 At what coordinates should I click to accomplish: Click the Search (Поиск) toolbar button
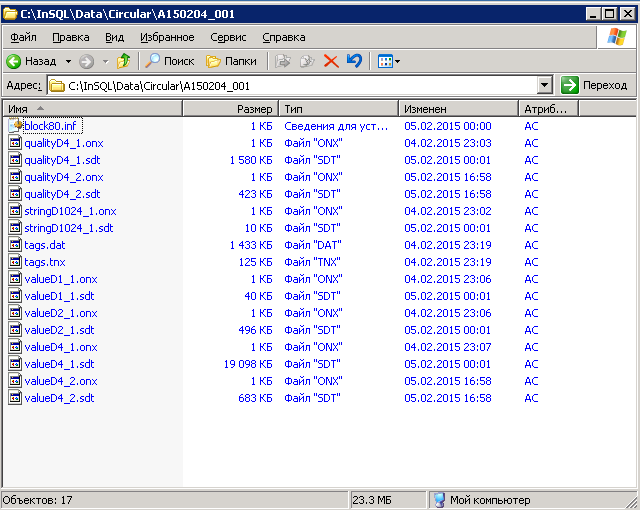(x=170, y=61)
